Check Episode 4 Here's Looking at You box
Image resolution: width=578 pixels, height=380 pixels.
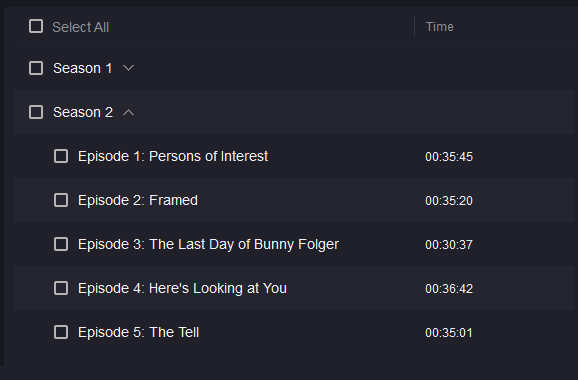tap(61, 288)
